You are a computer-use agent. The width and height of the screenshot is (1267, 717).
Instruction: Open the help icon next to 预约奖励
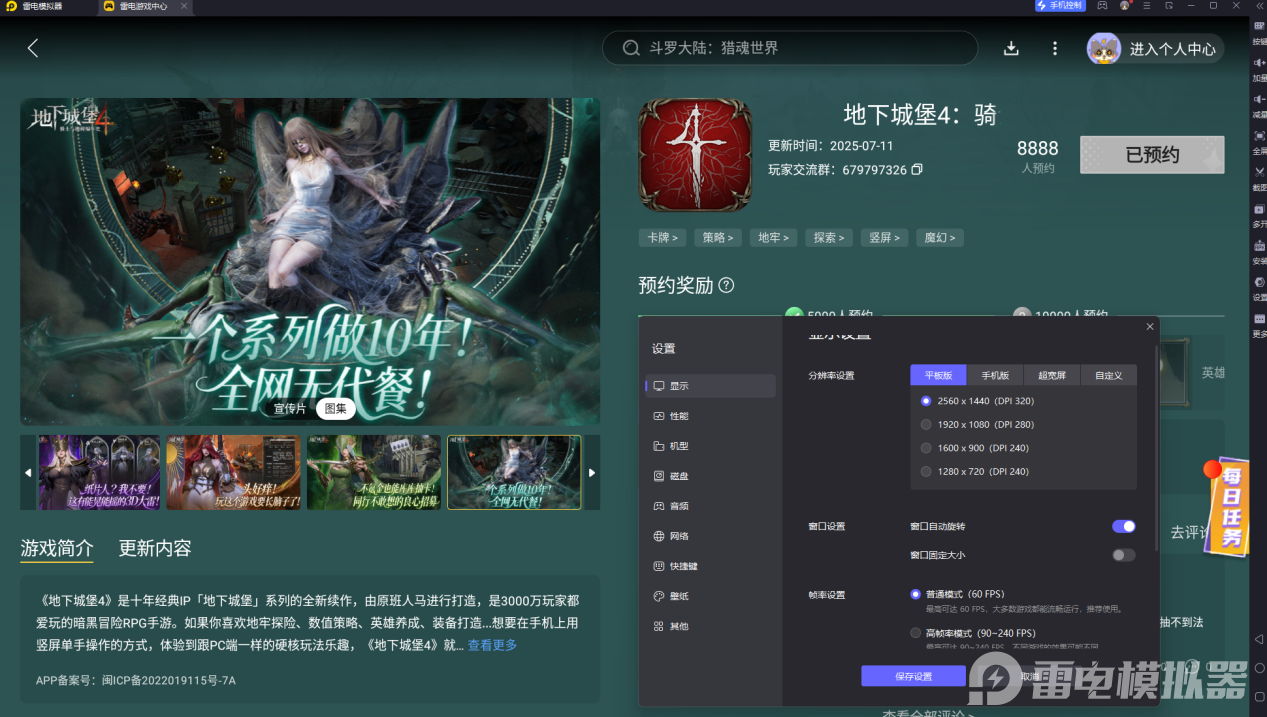point(726,285)
